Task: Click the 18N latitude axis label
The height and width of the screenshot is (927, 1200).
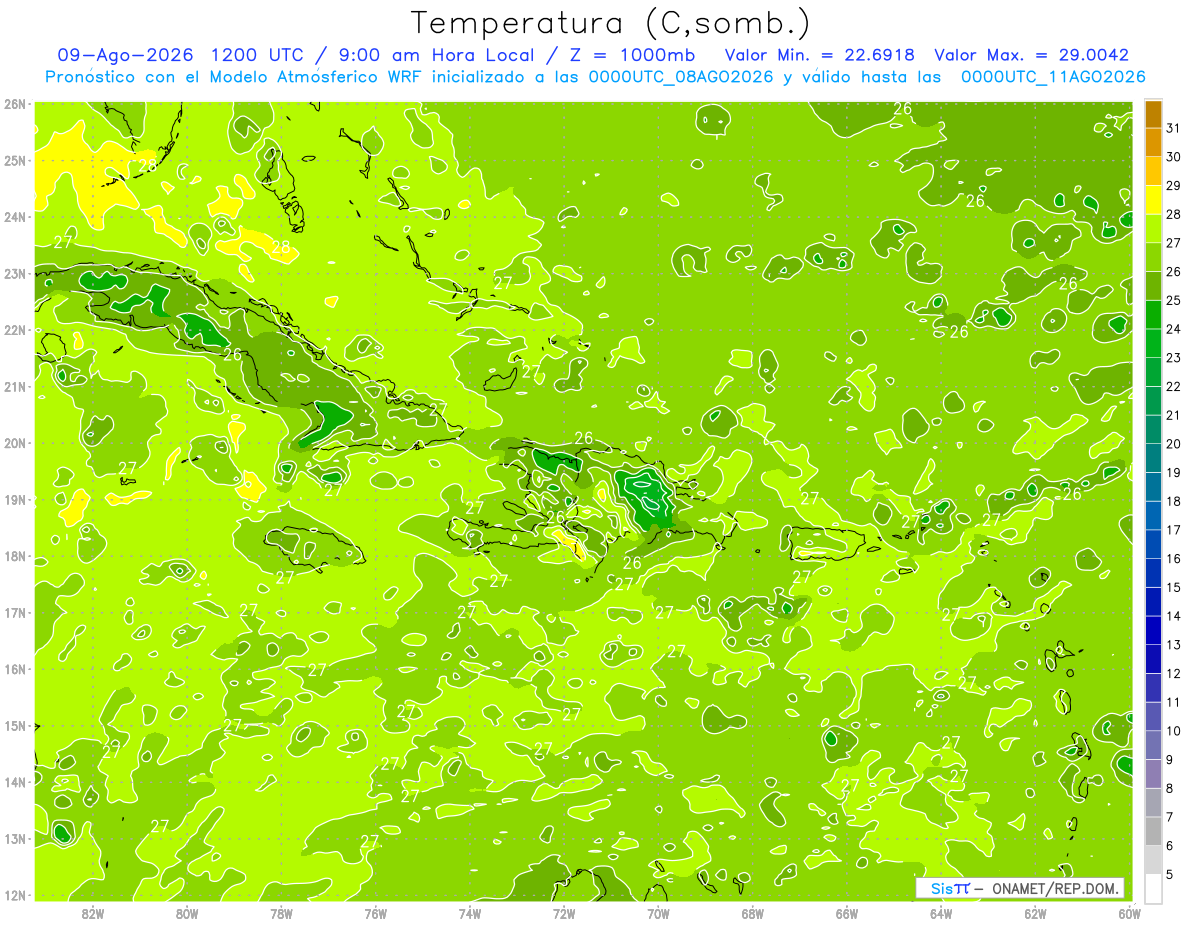Action: coord(14,556)
